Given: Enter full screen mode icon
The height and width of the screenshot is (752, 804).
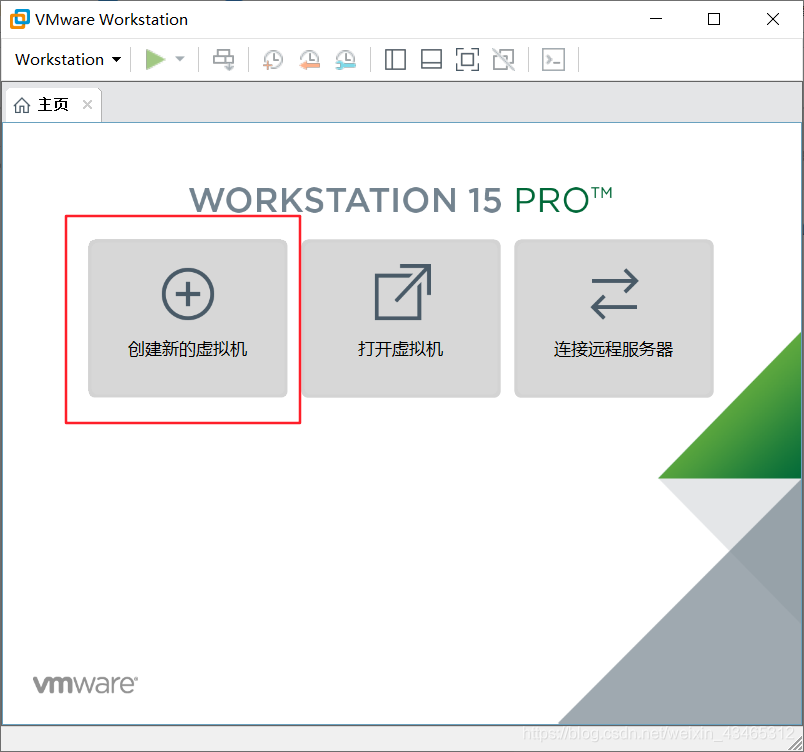Looking at the screenshot, I should pyautogui.click(x=467, y=59).
